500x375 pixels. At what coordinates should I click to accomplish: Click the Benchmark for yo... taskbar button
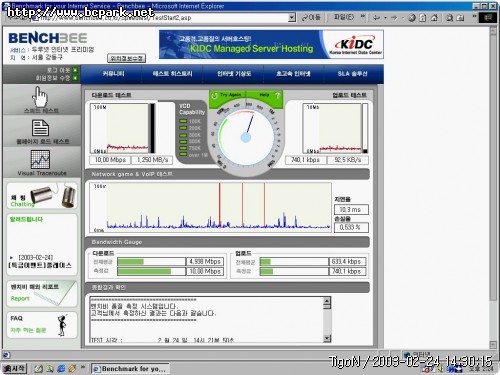pos(130,369)
